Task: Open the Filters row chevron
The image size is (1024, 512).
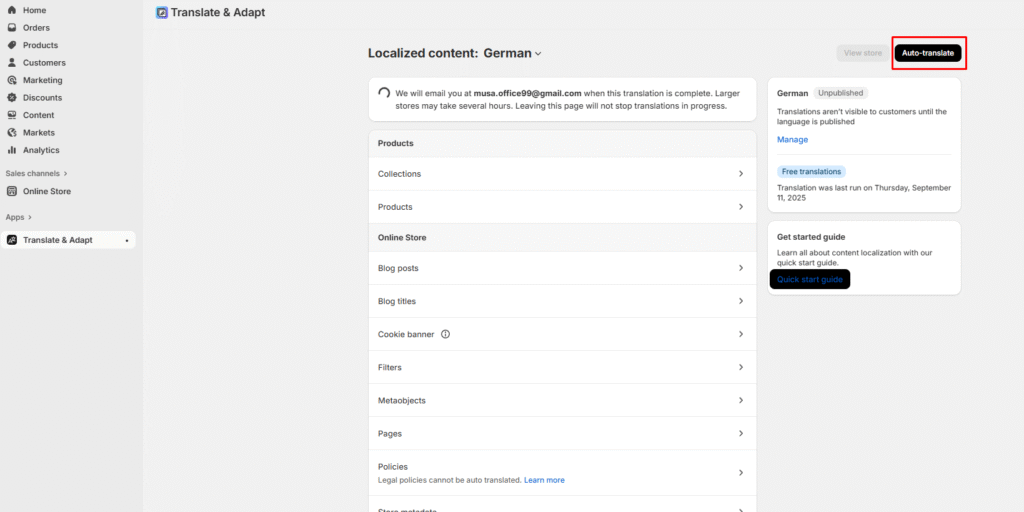Action: (x=741, y=367)
